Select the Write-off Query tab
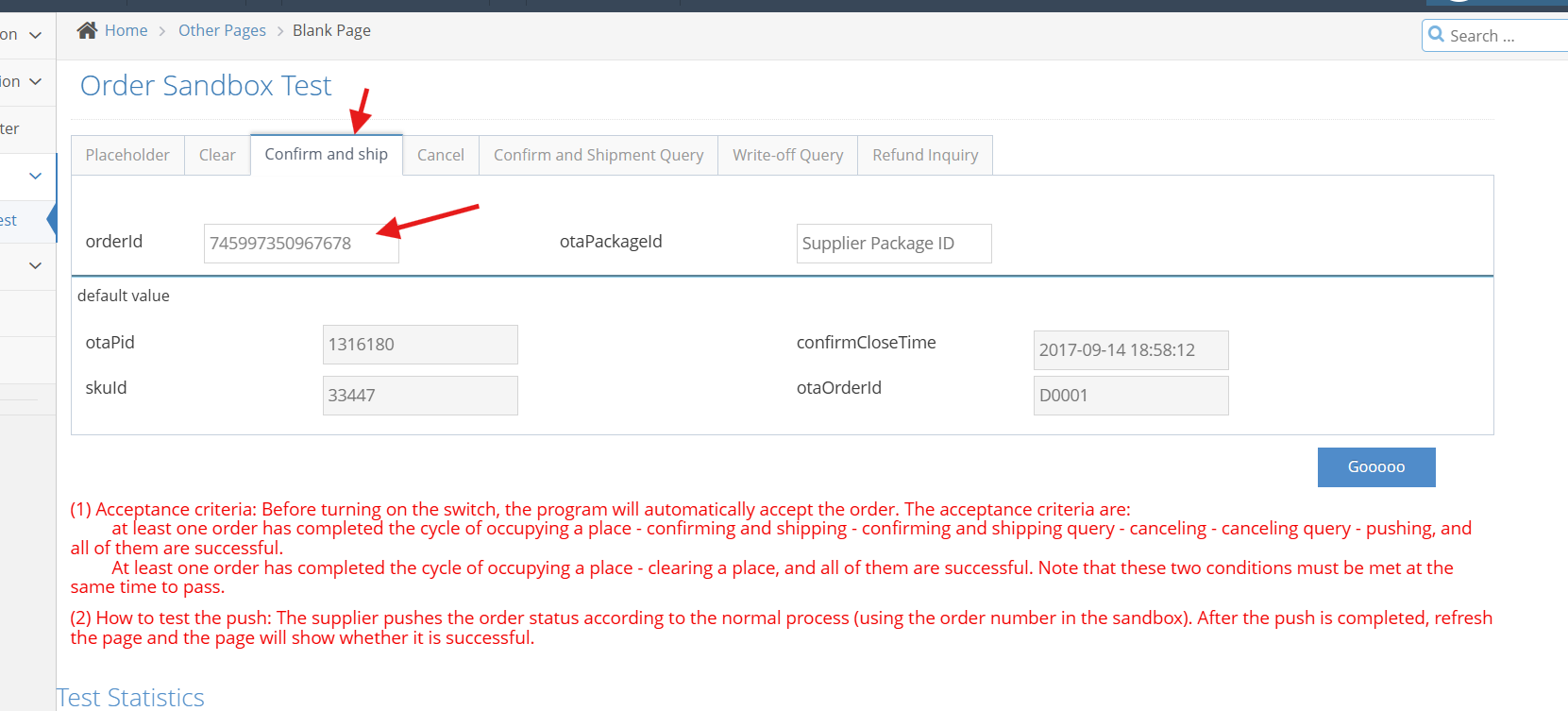The width and height of the screenshot is (1568, 711). point(787,155)
